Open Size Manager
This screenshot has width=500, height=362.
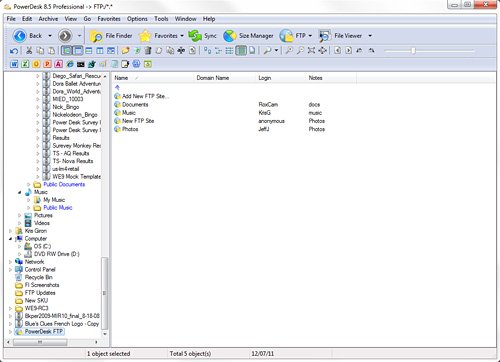(248, 36)
